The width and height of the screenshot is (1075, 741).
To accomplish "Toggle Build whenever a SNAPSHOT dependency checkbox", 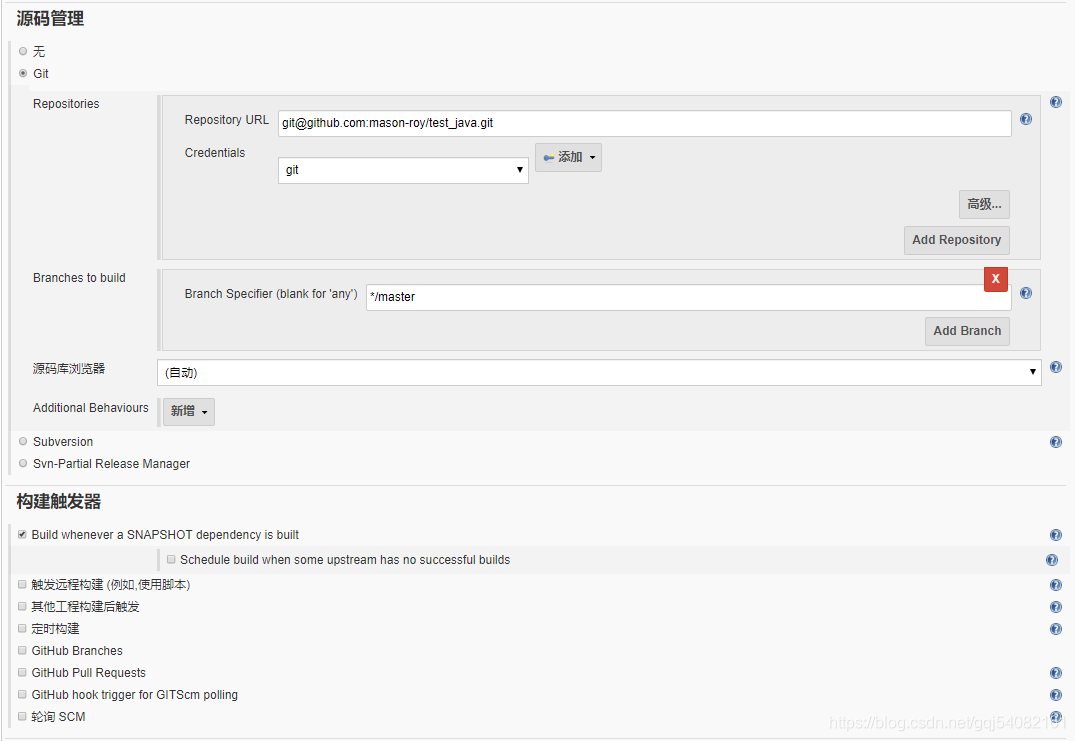I will pyautogui.click(x=22, y=535).
